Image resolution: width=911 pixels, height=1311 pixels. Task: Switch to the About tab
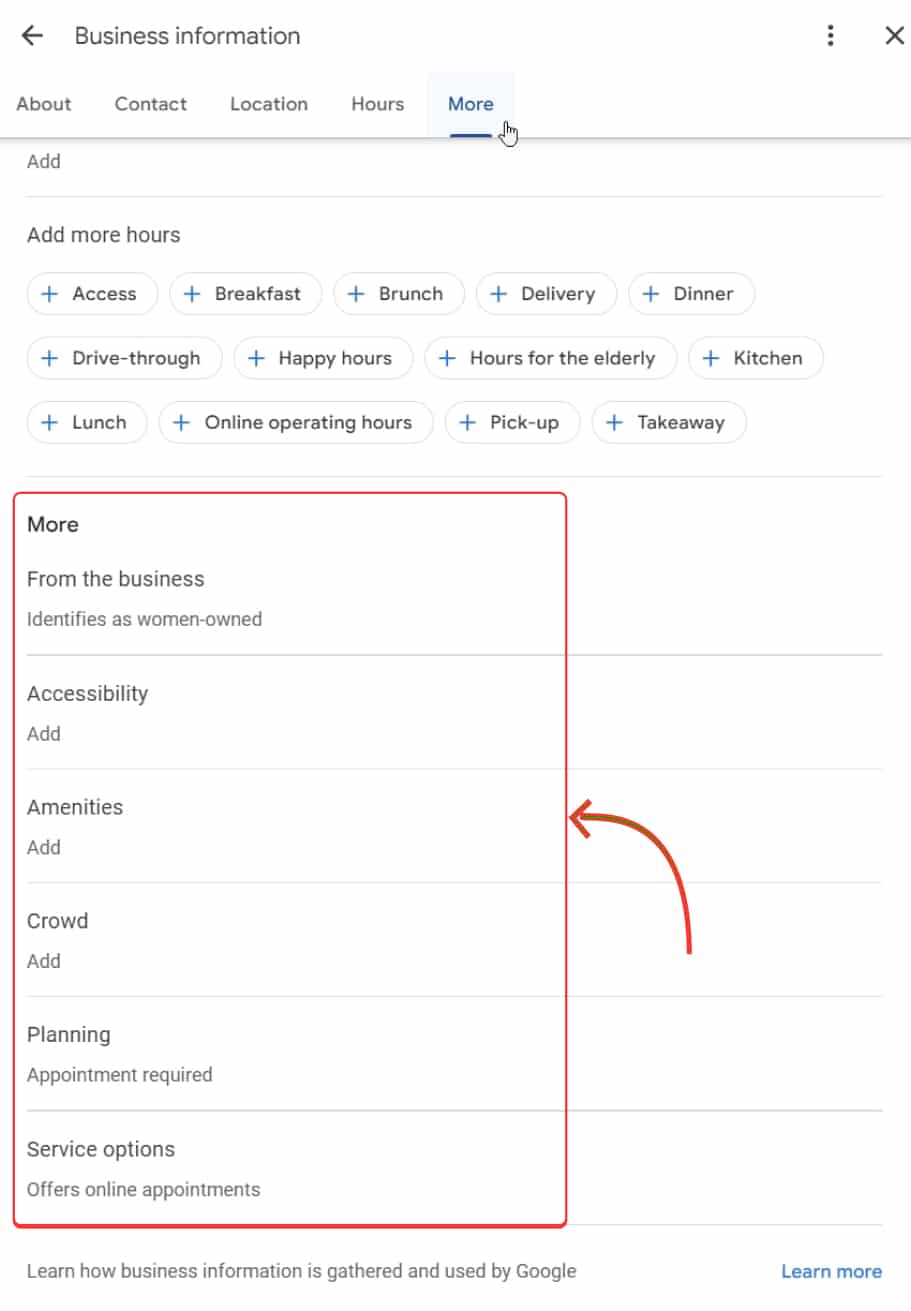(x=43, y=103)
